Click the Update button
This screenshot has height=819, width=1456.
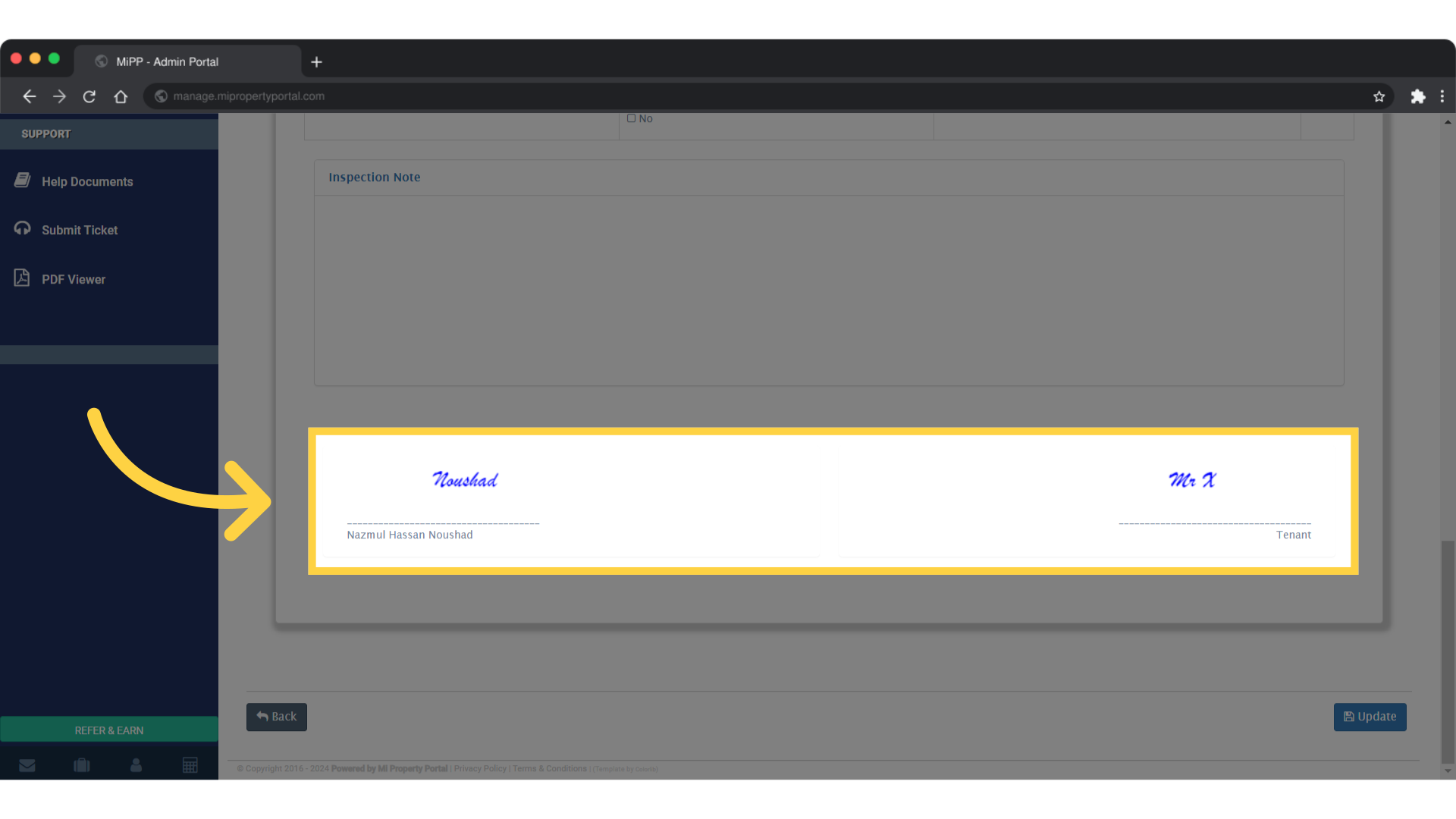coord(1370,717)
